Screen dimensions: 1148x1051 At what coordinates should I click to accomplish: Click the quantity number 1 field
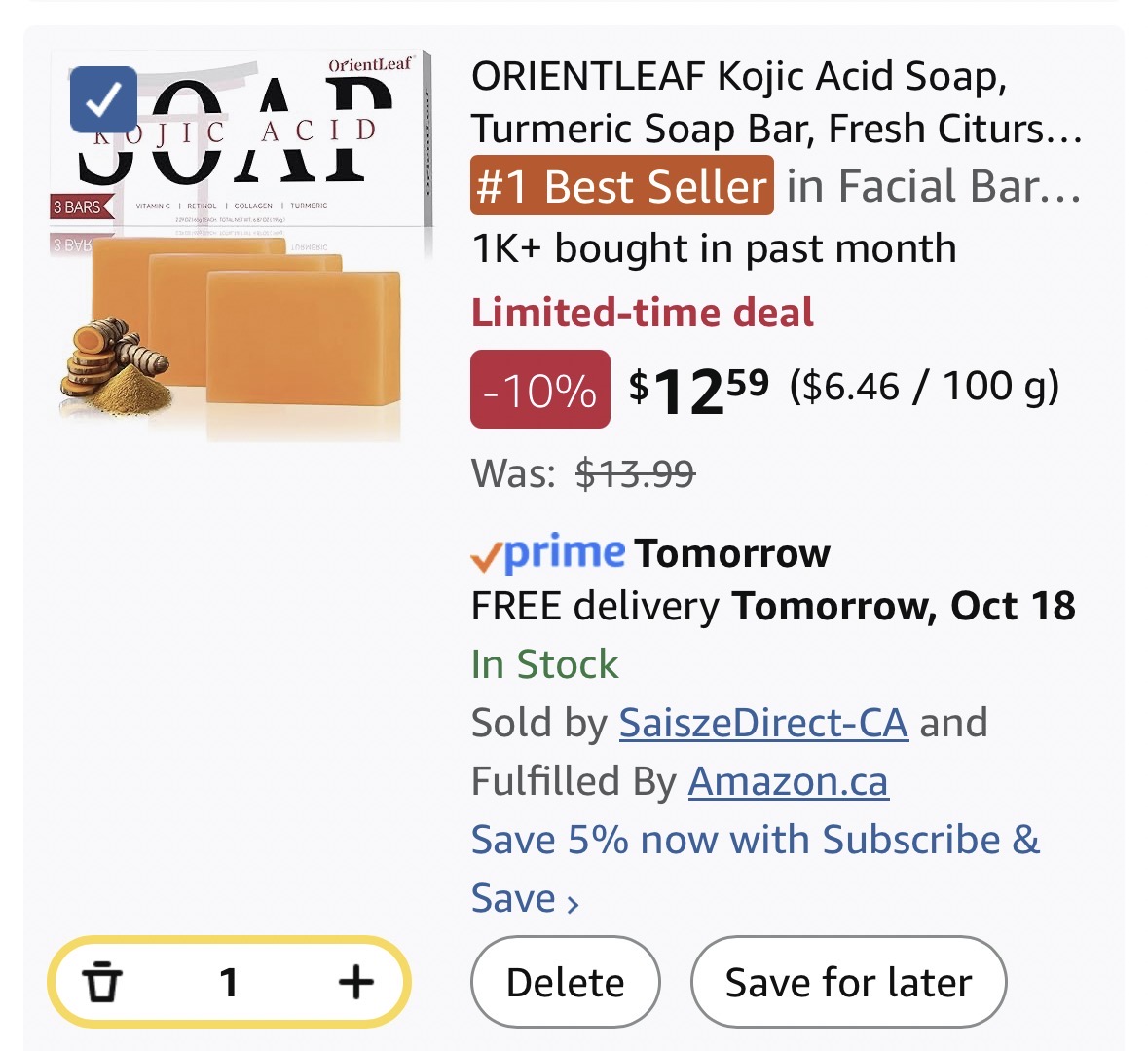tap(229, 982)
